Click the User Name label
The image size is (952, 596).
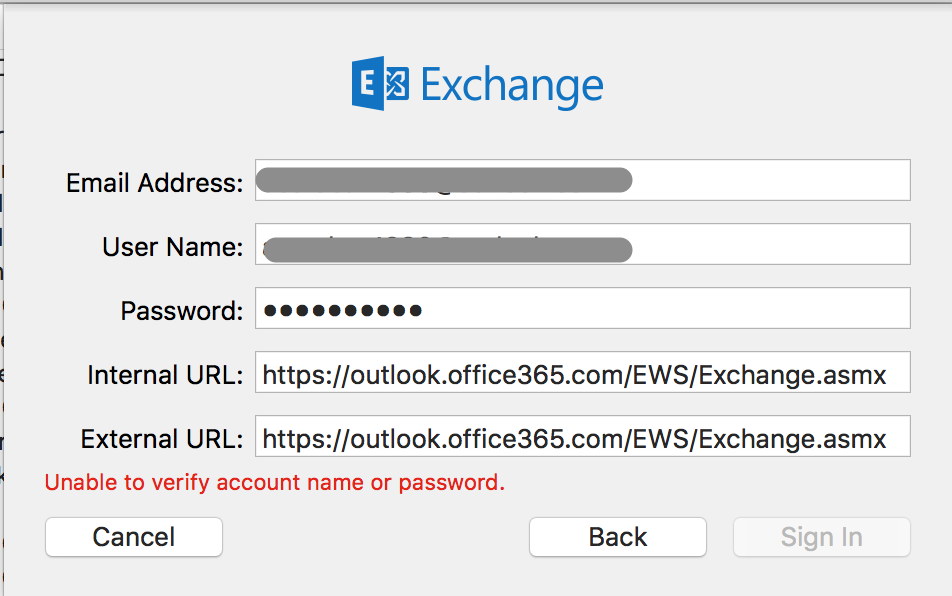click(172, 247)
